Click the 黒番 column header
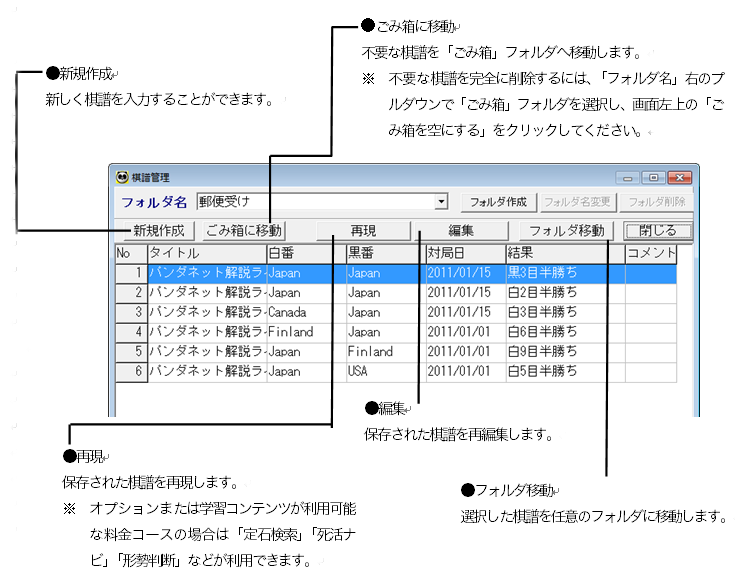This screenshot has height=572, width=735. click(x=384, y=253)
